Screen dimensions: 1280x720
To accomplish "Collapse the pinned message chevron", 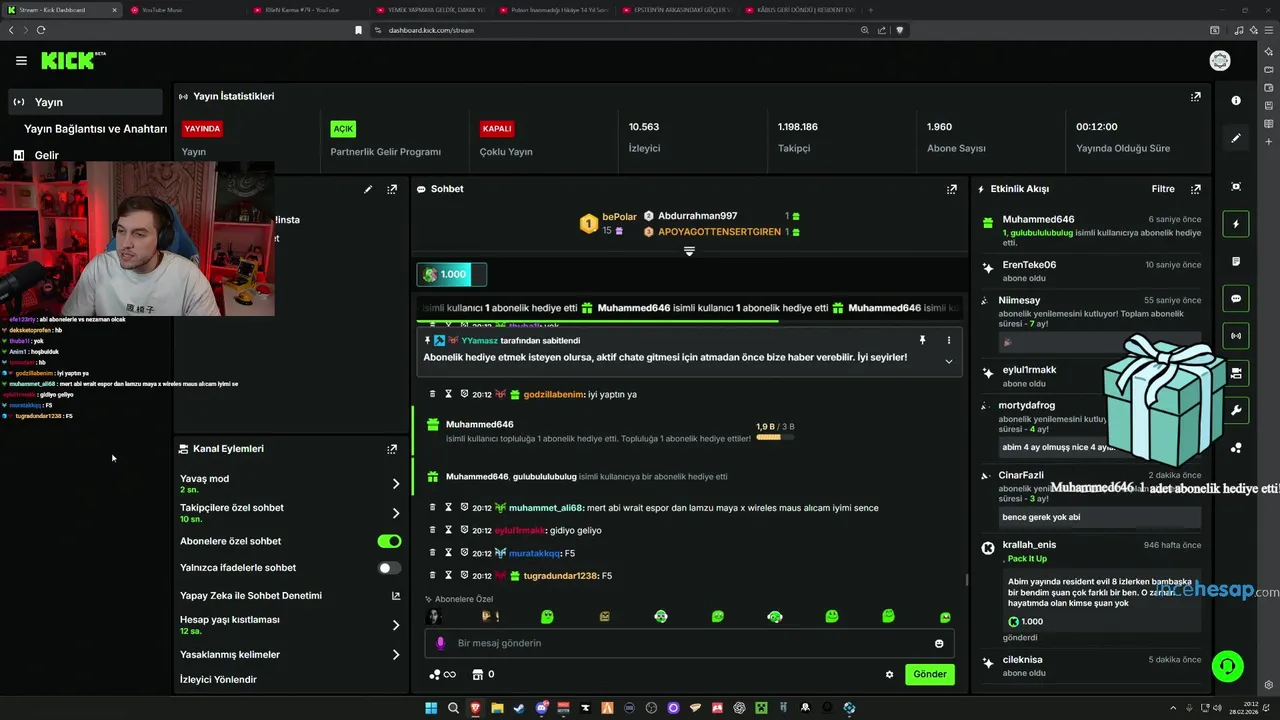I will pos(948,361).
